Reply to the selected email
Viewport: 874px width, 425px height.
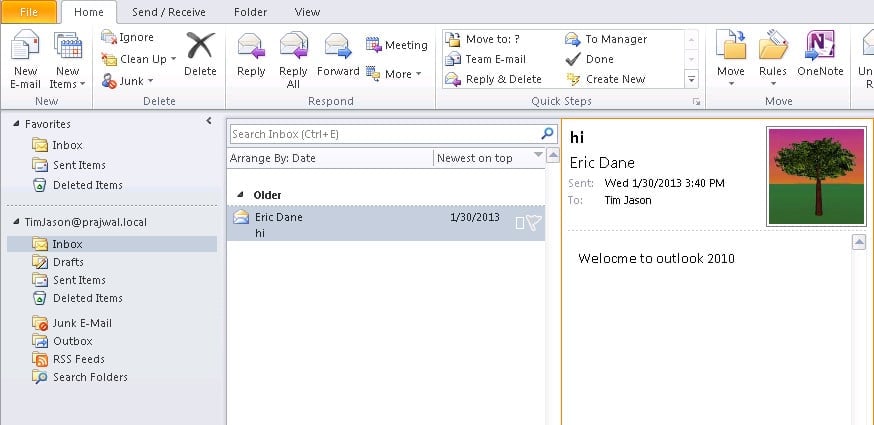251,54
